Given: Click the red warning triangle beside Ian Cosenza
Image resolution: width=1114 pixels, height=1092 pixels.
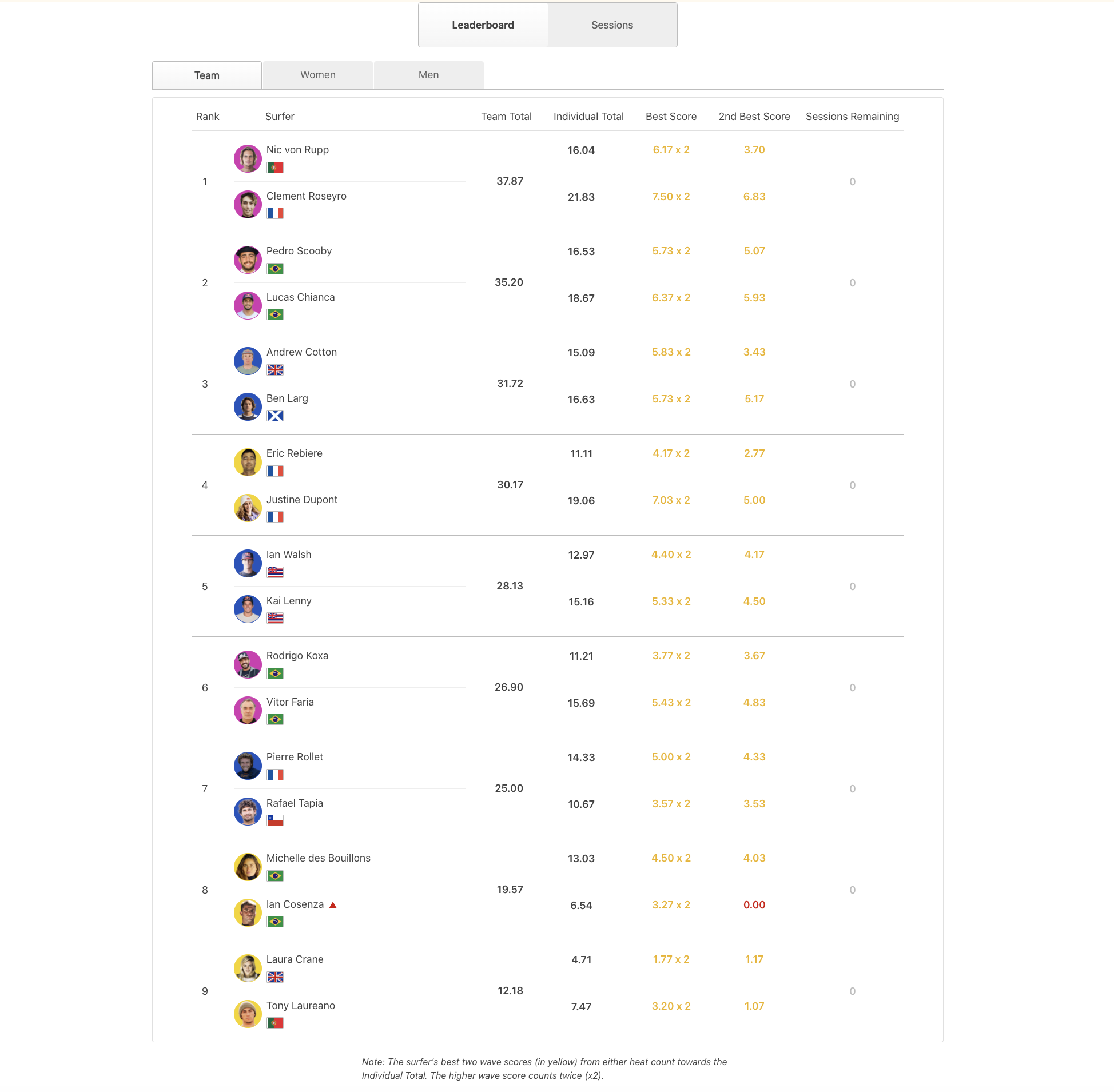Looking at the screenshot, I should [333, 905].
